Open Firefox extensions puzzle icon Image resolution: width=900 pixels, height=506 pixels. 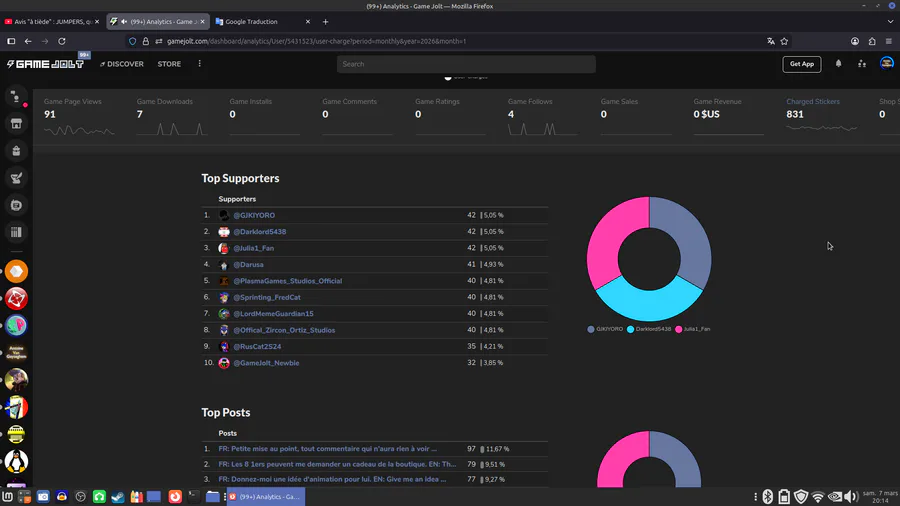pos(872,41)
